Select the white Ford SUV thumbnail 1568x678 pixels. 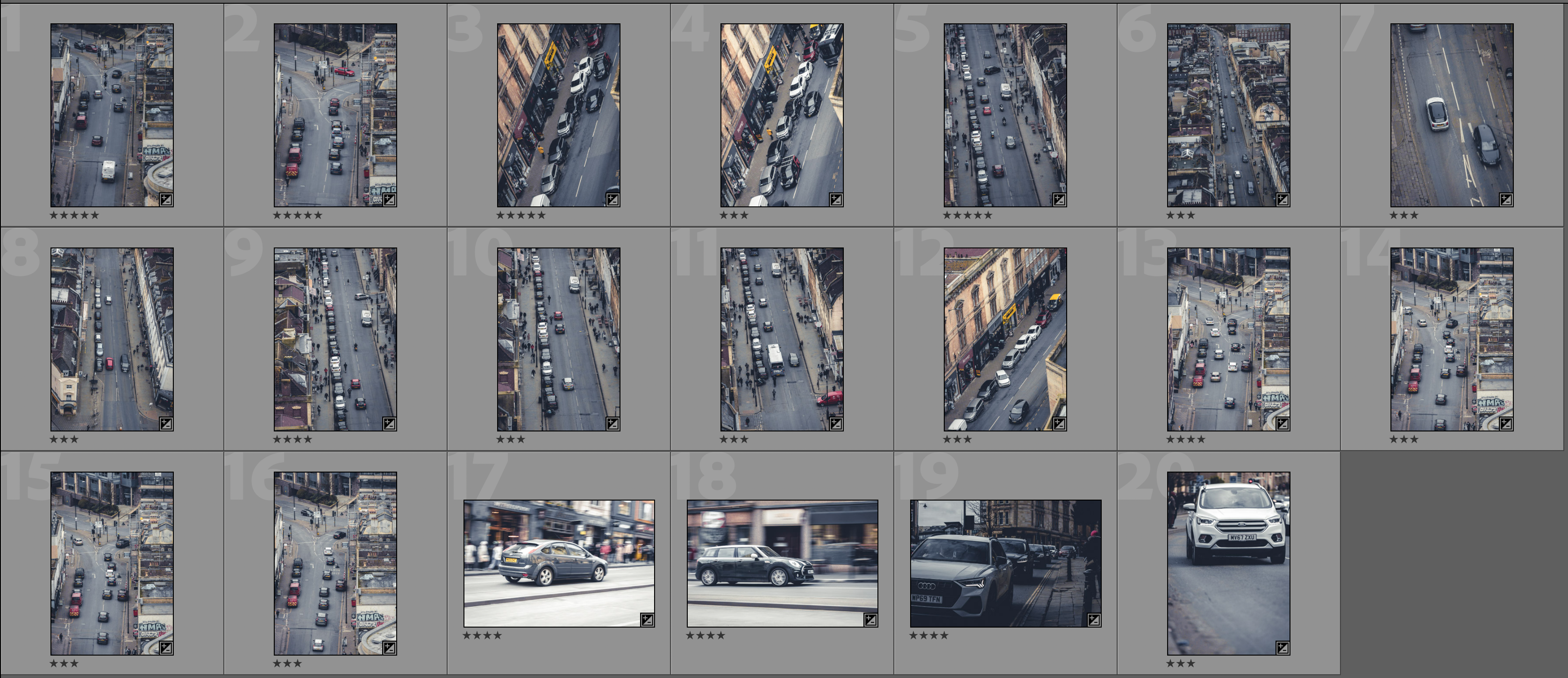pos(1228,563)
